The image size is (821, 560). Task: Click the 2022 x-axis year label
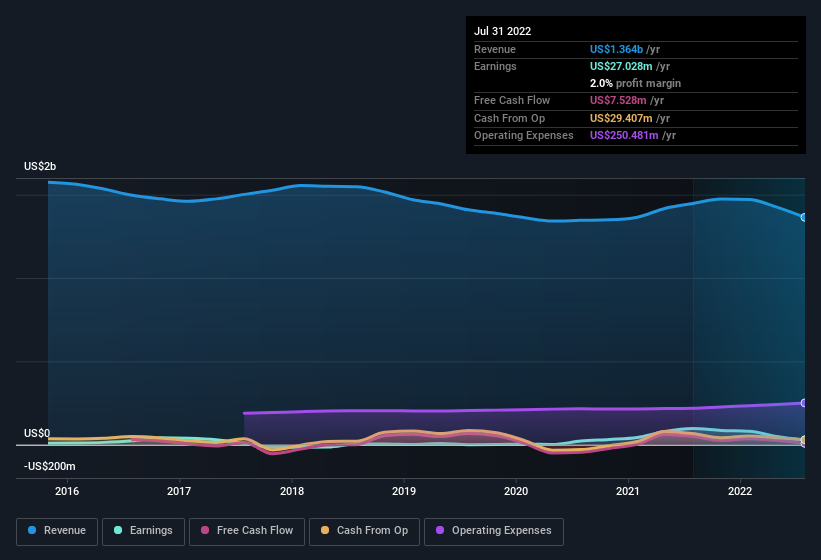click(740, 491)
